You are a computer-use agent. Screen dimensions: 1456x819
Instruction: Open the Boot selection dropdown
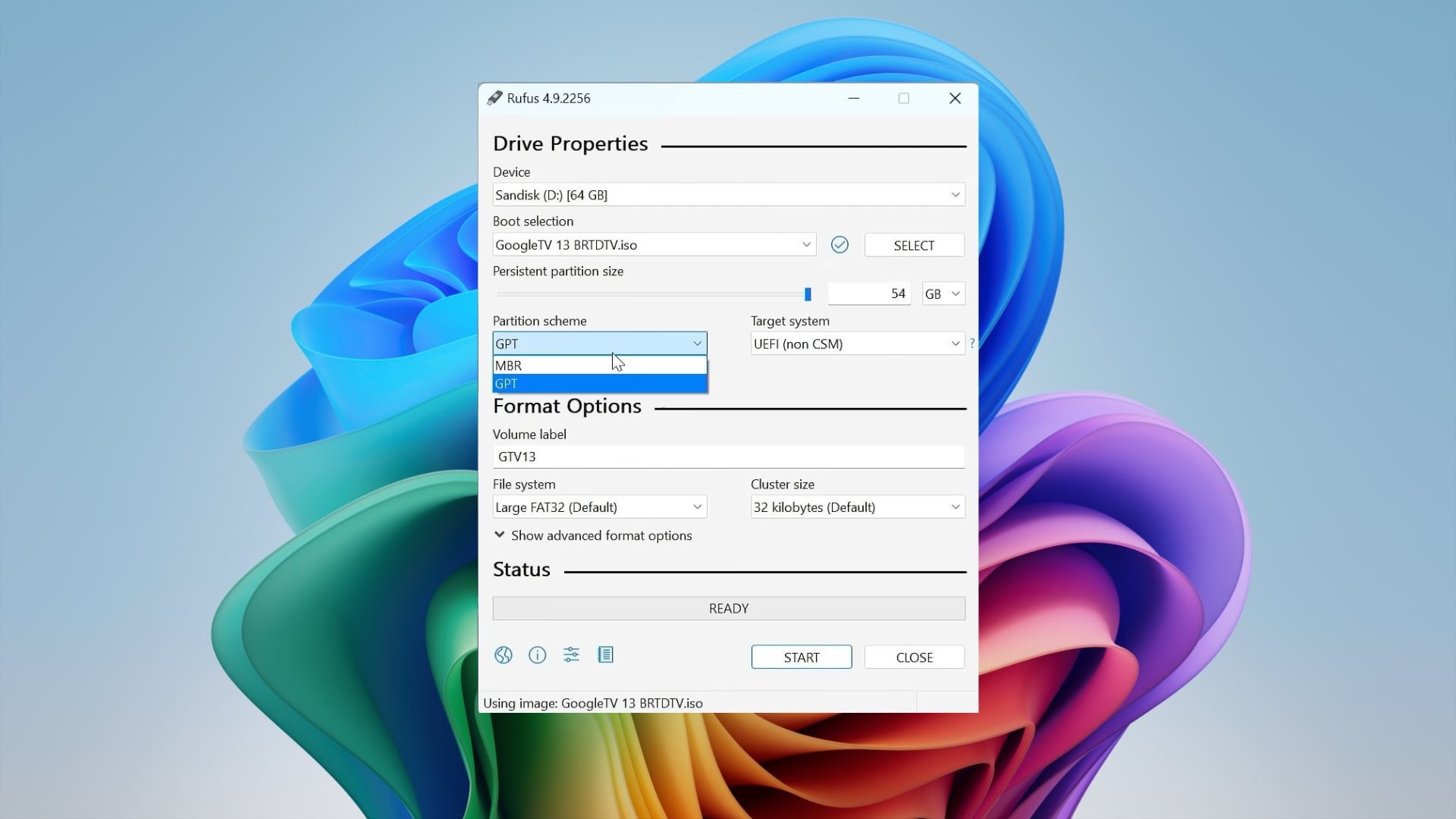pyautogui.click(x=654, y=245)
